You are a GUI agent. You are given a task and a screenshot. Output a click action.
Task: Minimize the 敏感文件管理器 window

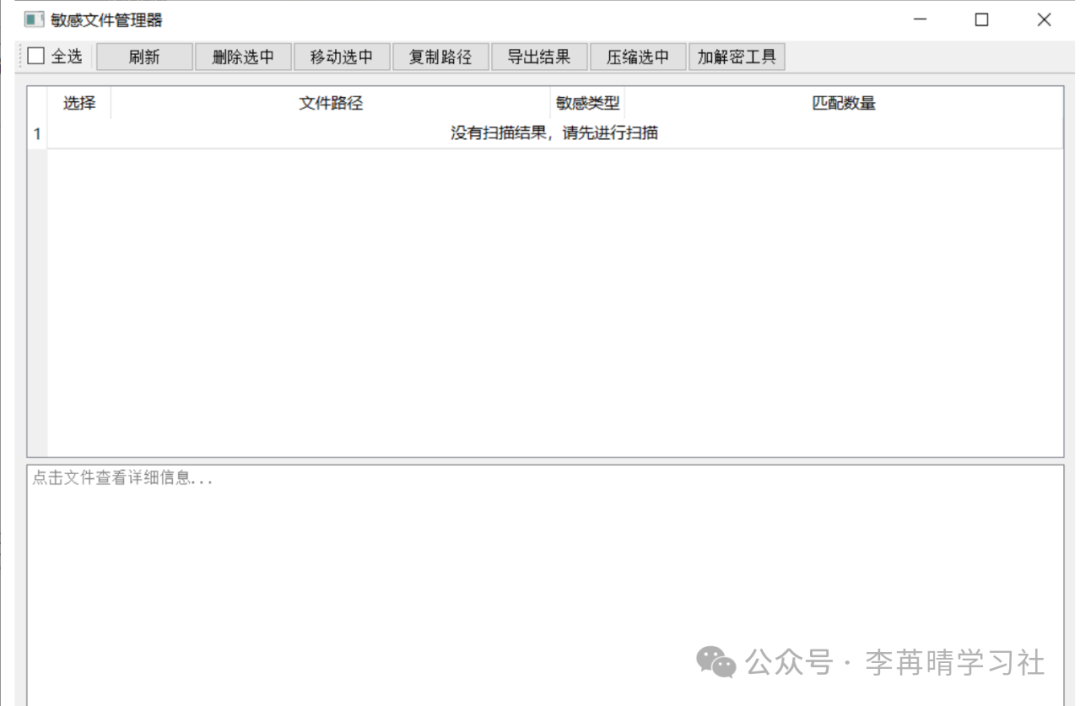tap(919, 20)
